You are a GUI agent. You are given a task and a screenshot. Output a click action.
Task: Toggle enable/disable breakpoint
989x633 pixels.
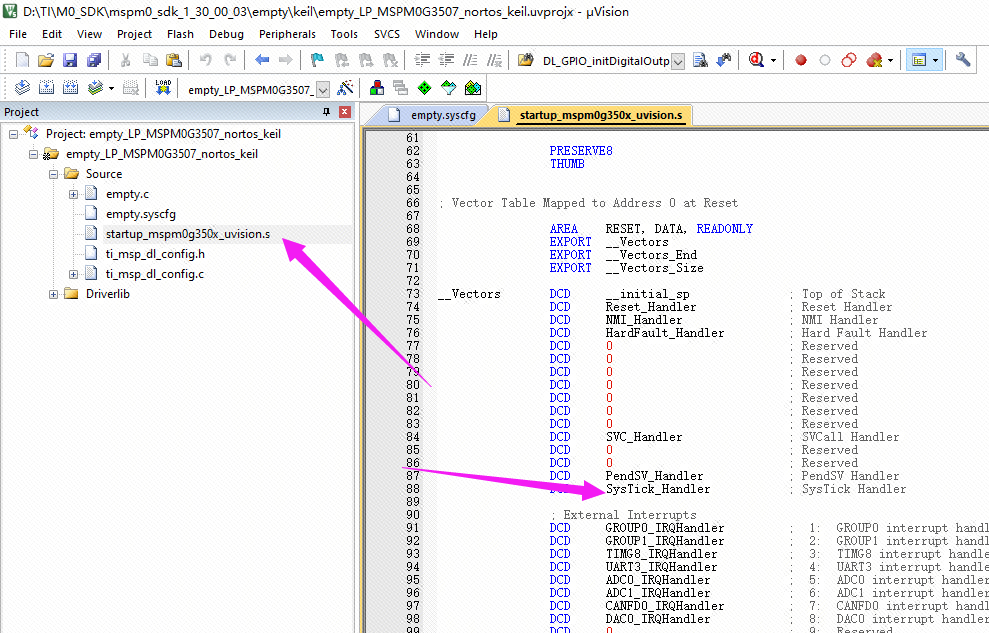[x=825, y=61]
